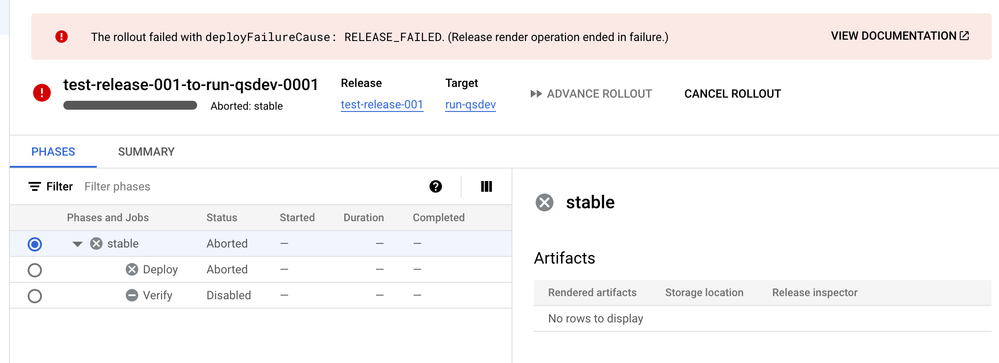This screenshot has width=999, height=363.
Task: Collapse the stable phase tree arrow
Action: tap(78, 244)
